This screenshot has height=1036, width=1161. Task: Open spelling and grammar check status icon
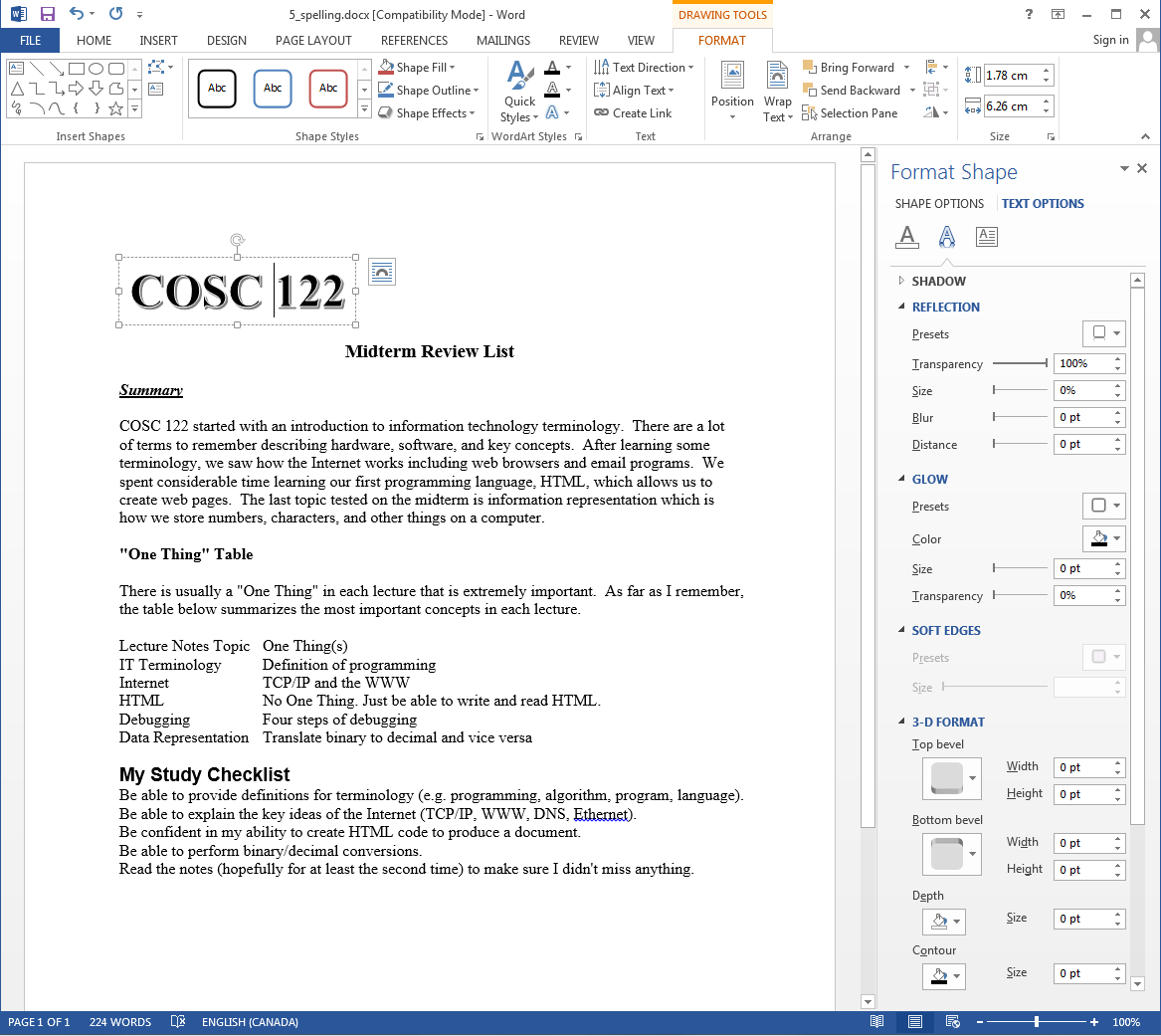point(178,1022)
